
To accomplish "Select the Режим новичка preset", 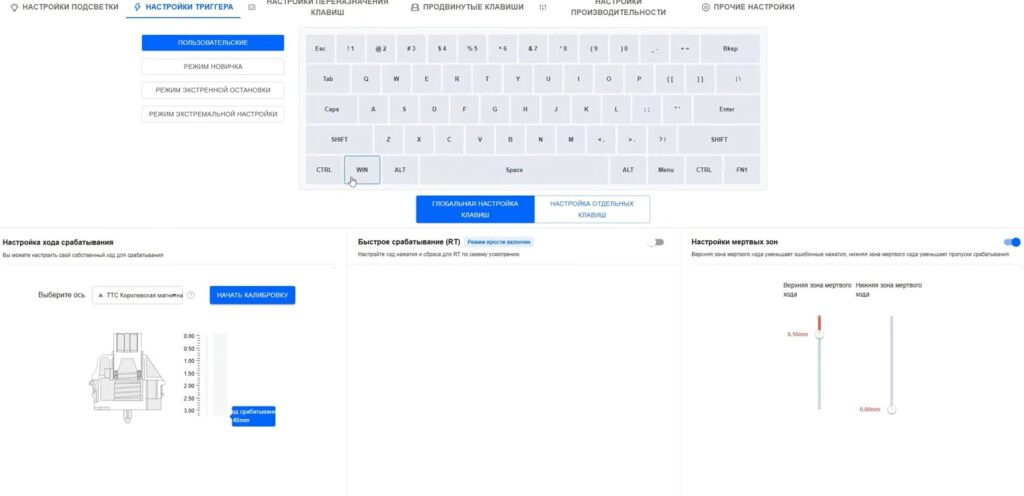I will click(x=212, y=66).
